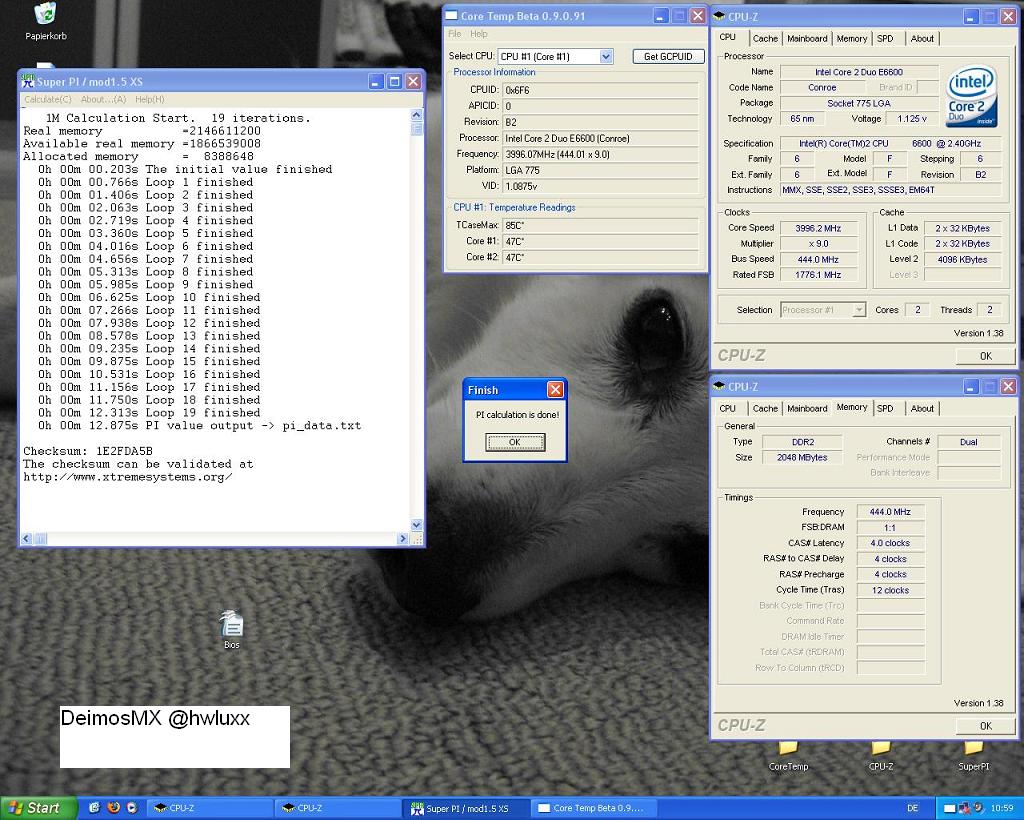Open the Select CPU dropdown in Core Temp
Screen dimensions: 1024x820
(x=606, y=56)
